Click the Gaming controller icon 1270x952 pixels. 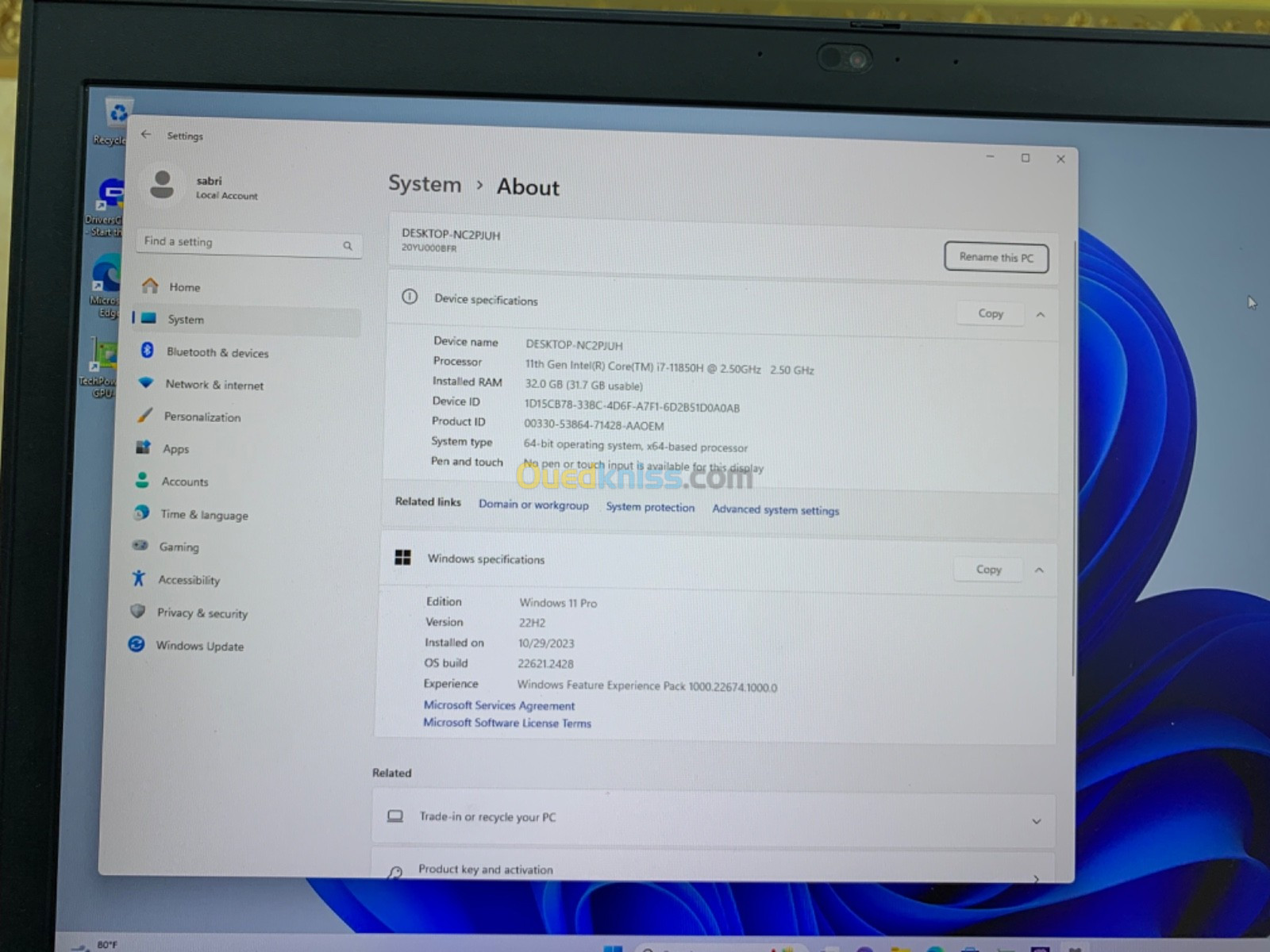click(x=140, y=546)
